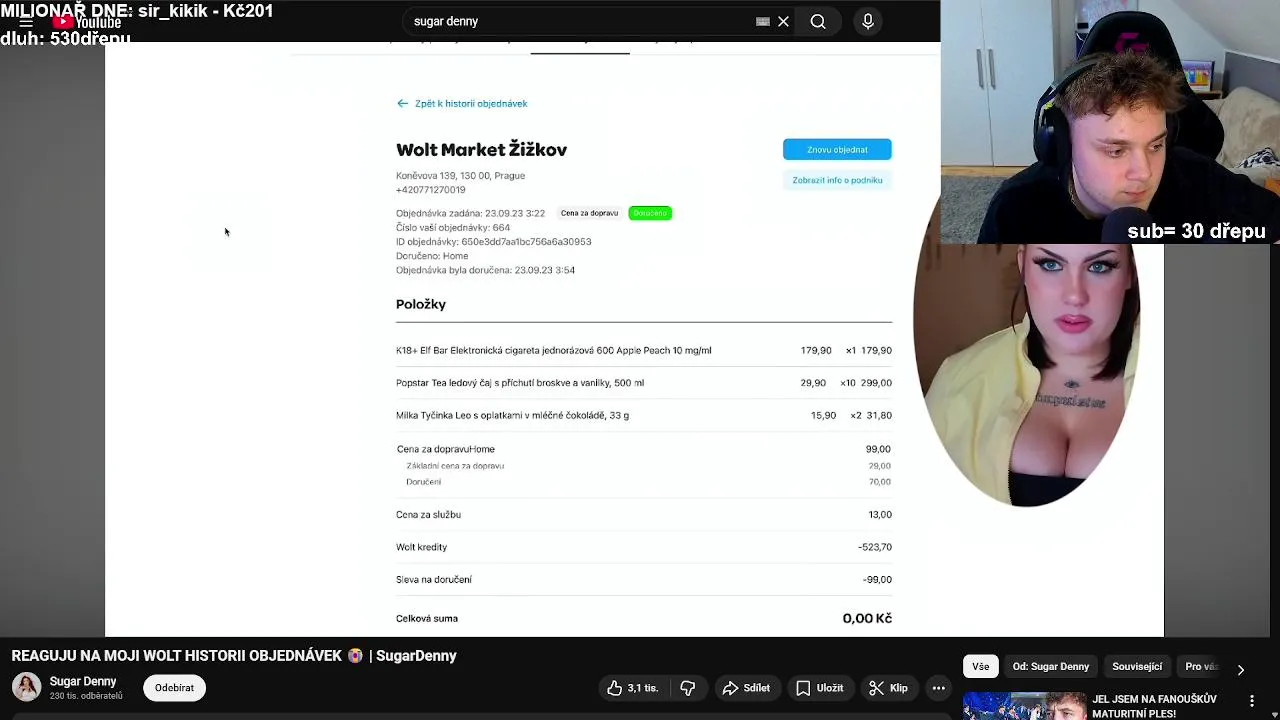Open the Sugar Denny channel name
Screen dimensions: 1280x720
pos(83,681)
